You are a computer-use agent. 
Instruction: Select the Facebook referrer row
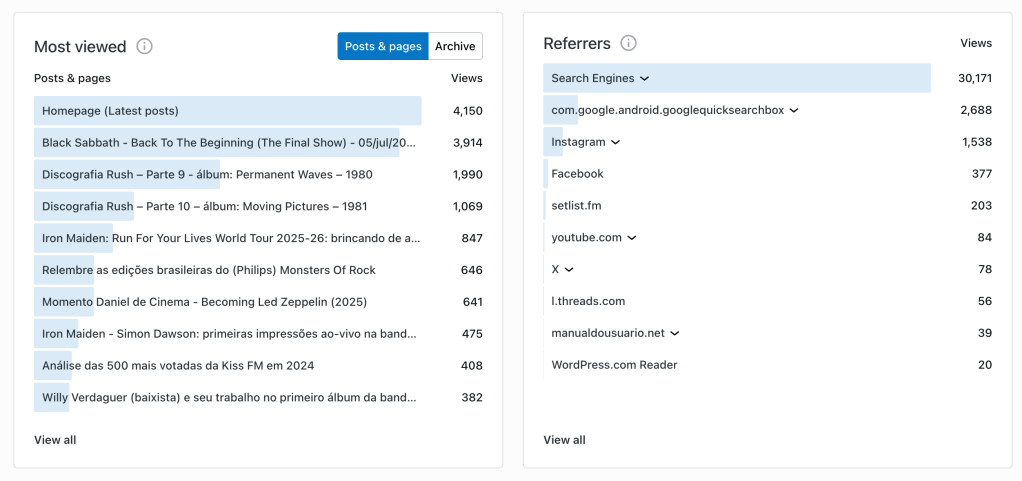[577, 174]
